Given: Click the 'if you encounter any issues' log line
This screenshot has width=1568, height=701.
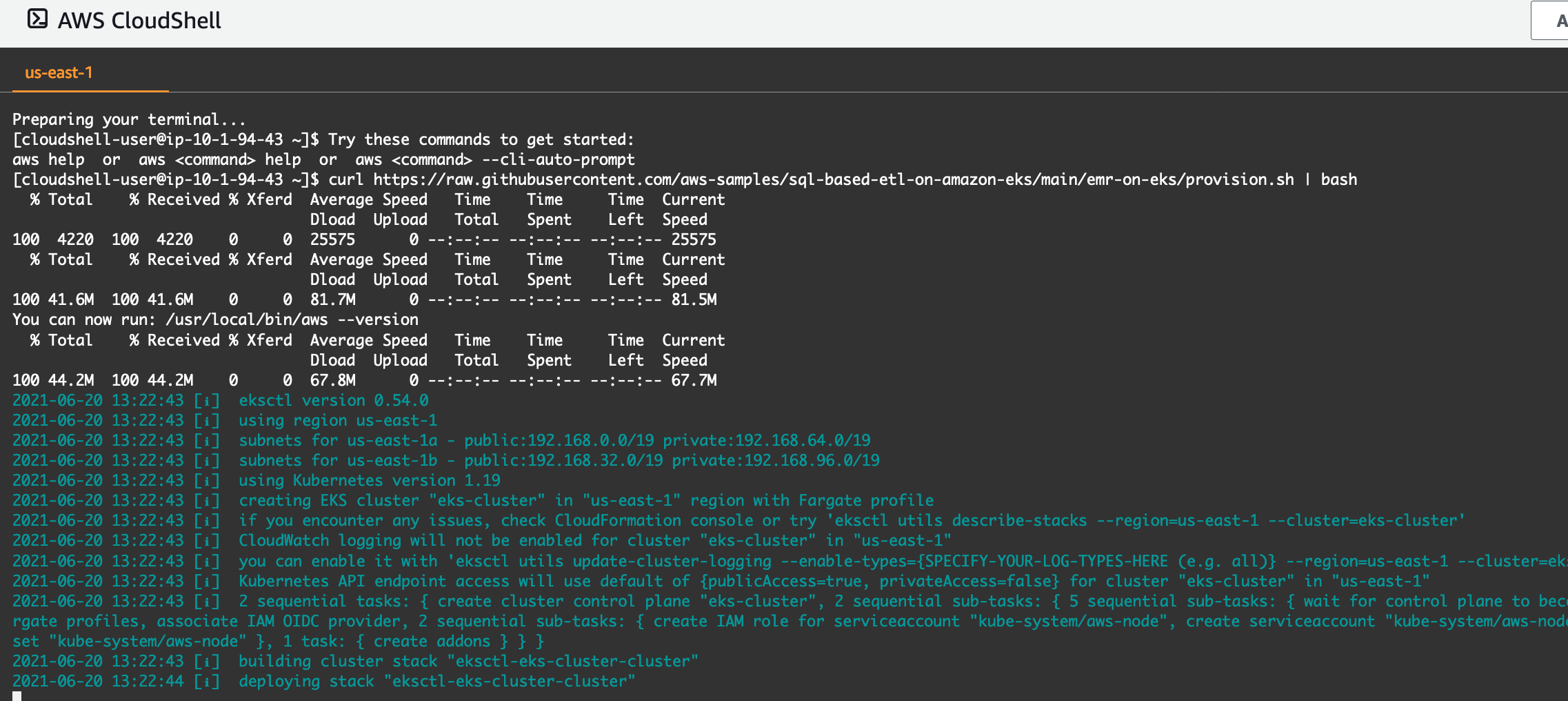Looking at the screenshot, I should [x=738, y=520].
